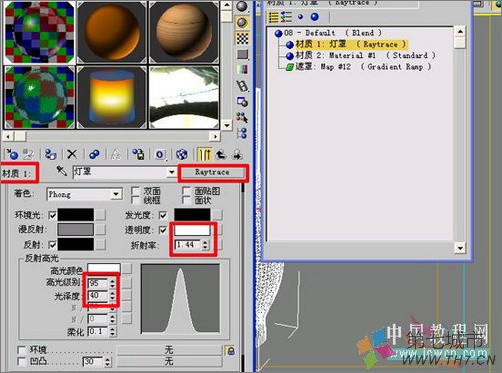Adjust the 高光级别 95 spinner arrows
Screen dimensions: 502x373
[x=112, y=283]
